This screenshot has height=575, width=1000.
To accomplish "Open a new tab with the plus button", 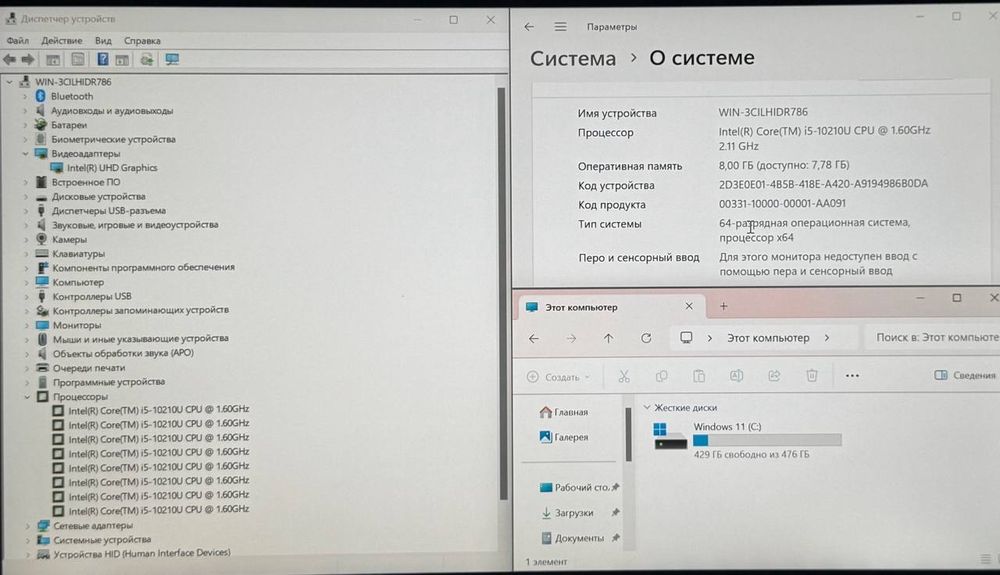I will 723,307.
